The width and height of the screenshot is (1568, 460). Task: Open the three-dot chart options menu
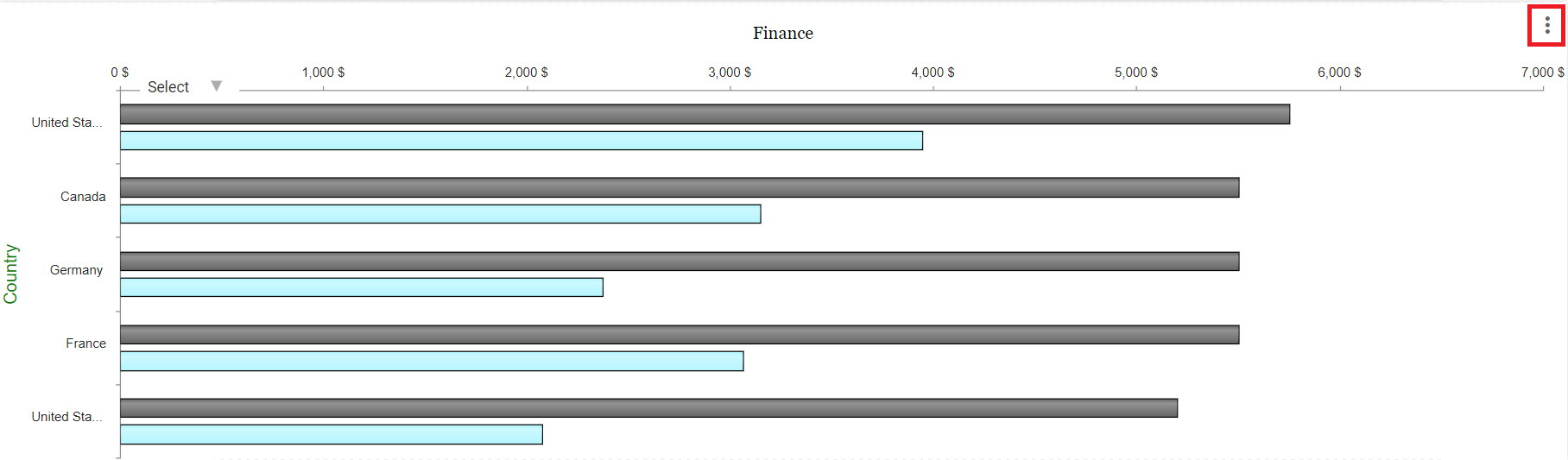tap(1546, 26)
